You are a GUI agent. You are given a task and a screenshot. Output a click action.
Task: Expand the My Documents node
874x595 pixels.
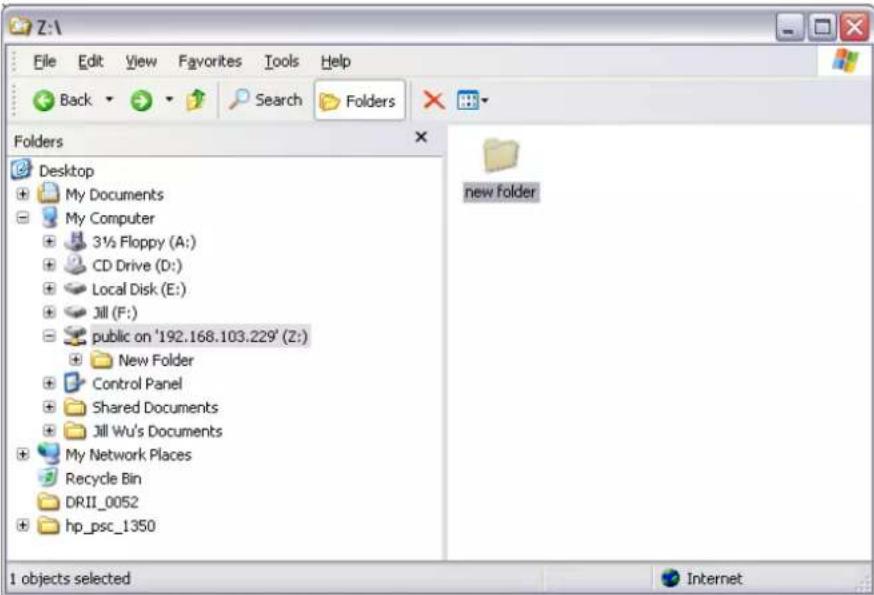tap(22, 194)
